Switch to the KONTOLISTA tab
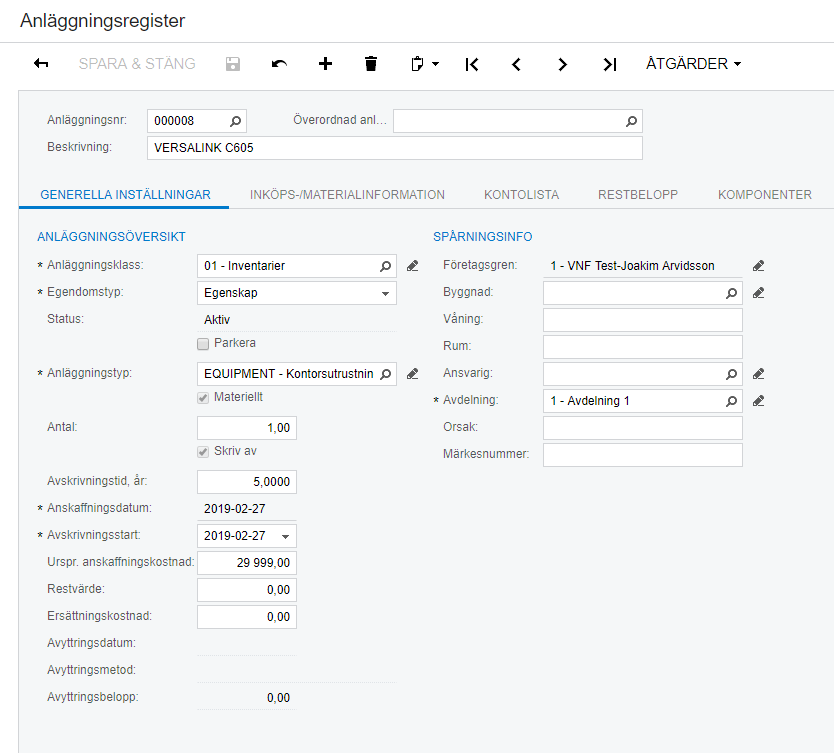Image resolution: width=834 pixels, height=753 pixels. [521, 194]
